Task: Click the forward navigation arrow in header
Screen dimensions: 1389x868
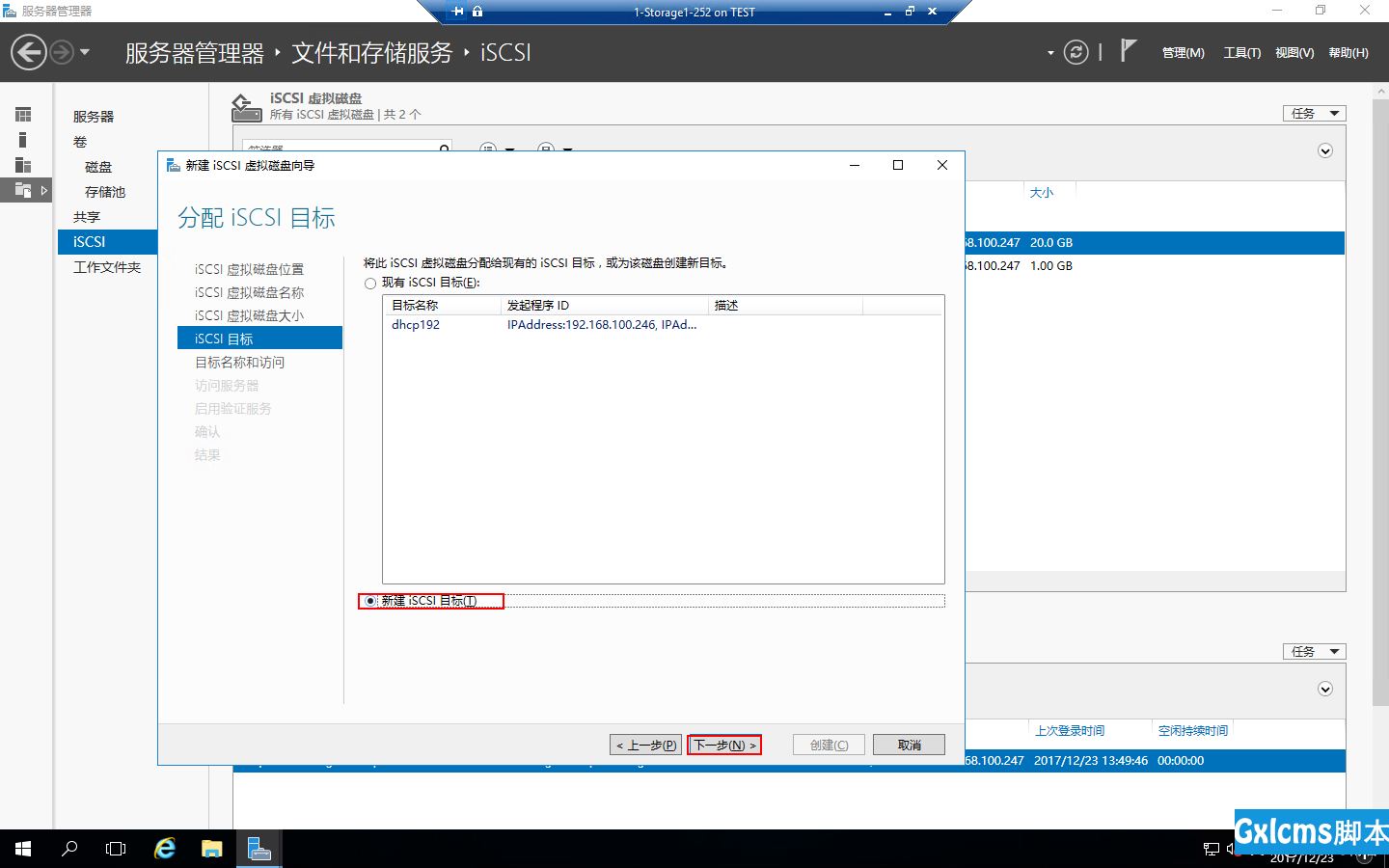Action: (x=61, y=52)
